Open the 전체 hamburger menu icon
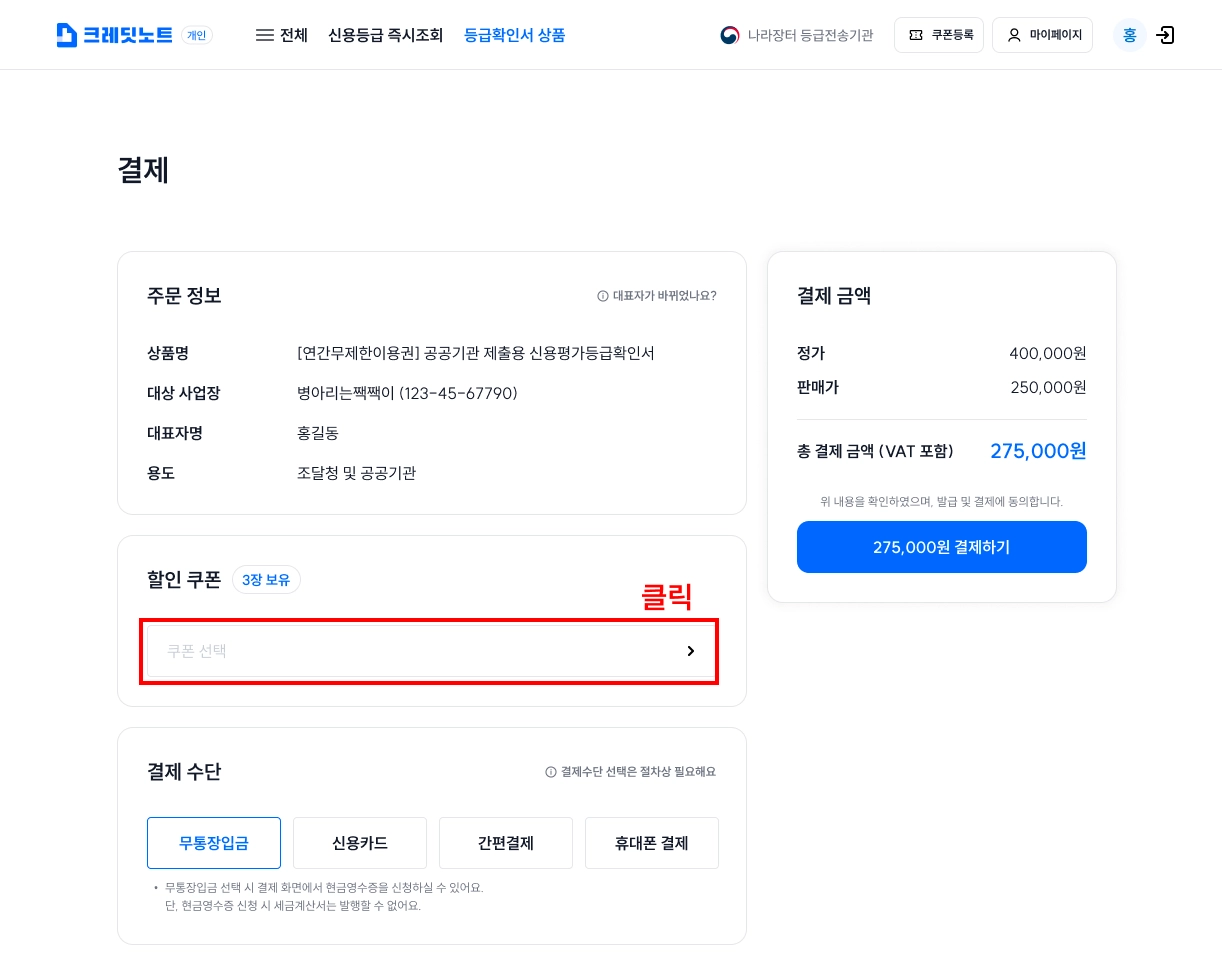This screenshot has width=1222, height=970. coord(265,35)
